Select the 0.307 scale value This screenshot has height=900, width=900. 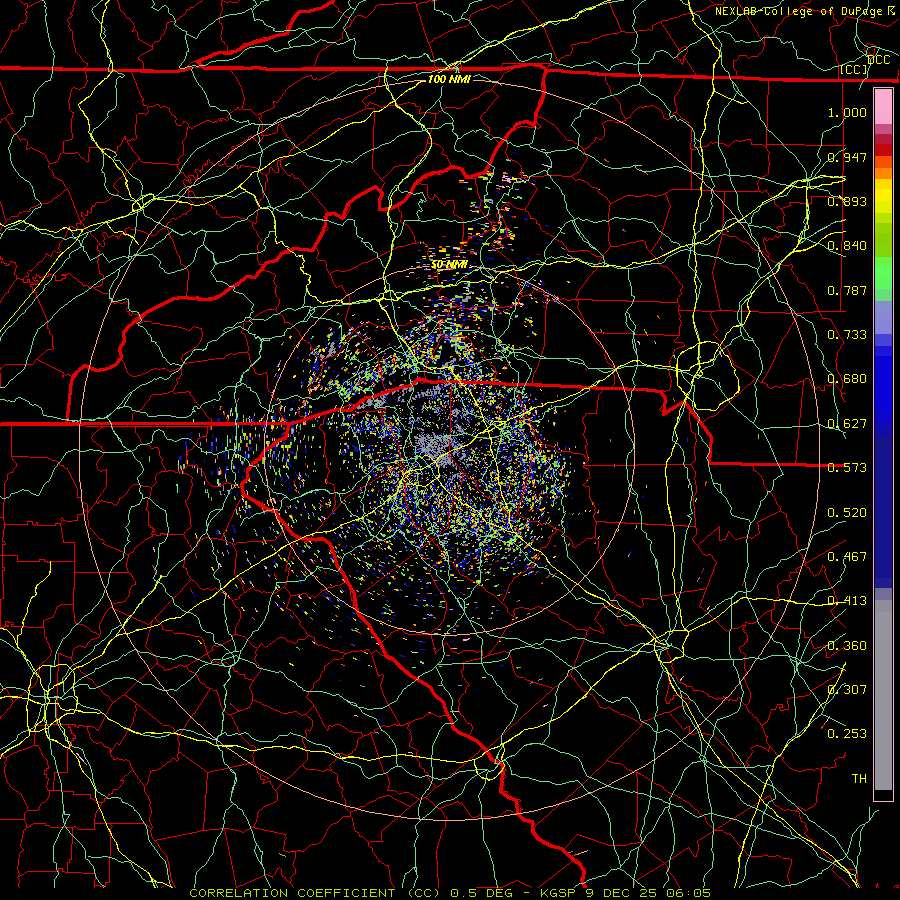point(847,690)
